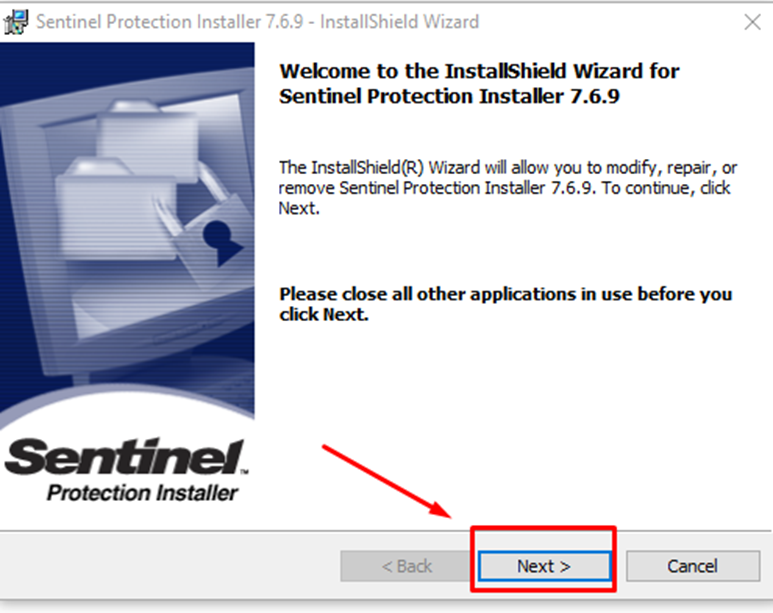Click the "Protection Installer" italic caption
The height and width of the screenshot is (613, 773).
[142, 493]
